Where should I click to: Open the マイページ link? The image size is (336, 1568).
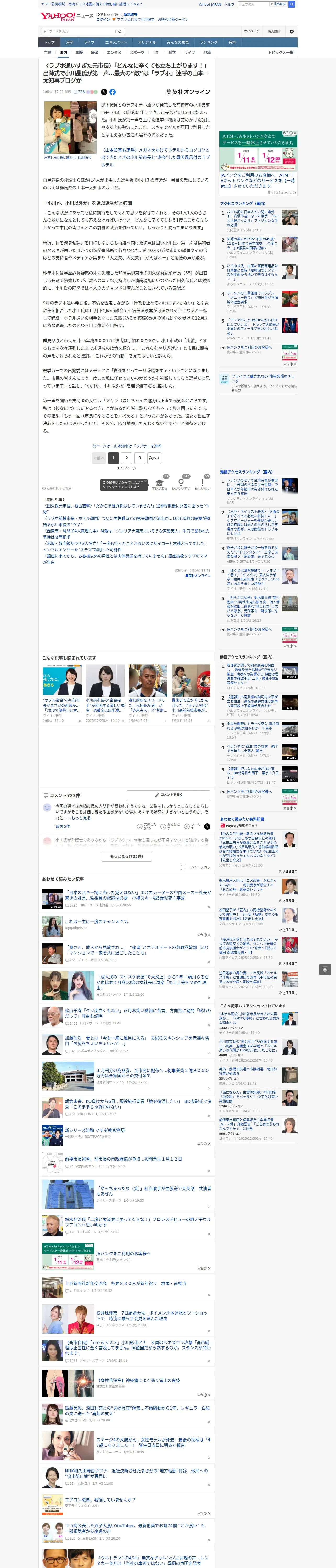point(251,32)
